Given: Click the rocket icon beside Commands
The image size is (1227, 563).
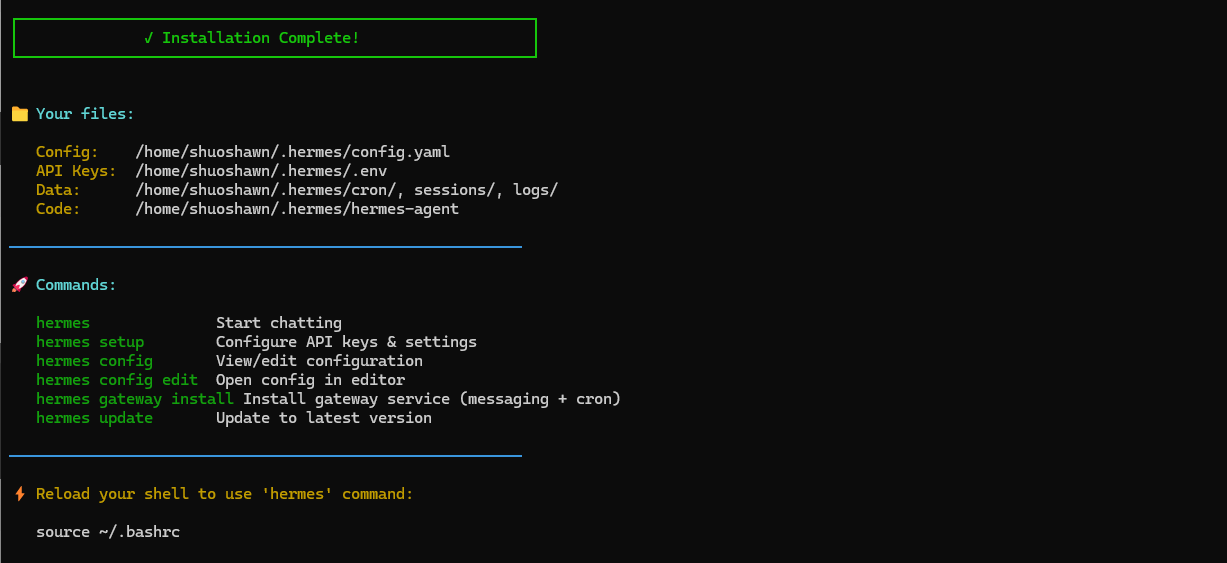Looking at the screenshot, I should tap(20, 285).
